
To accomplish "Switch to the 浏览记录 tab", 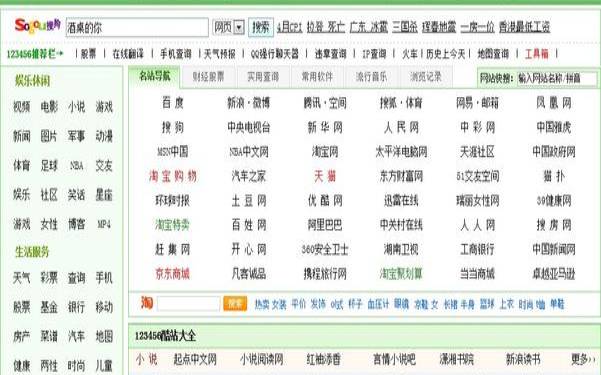I will tap(426, 77).
